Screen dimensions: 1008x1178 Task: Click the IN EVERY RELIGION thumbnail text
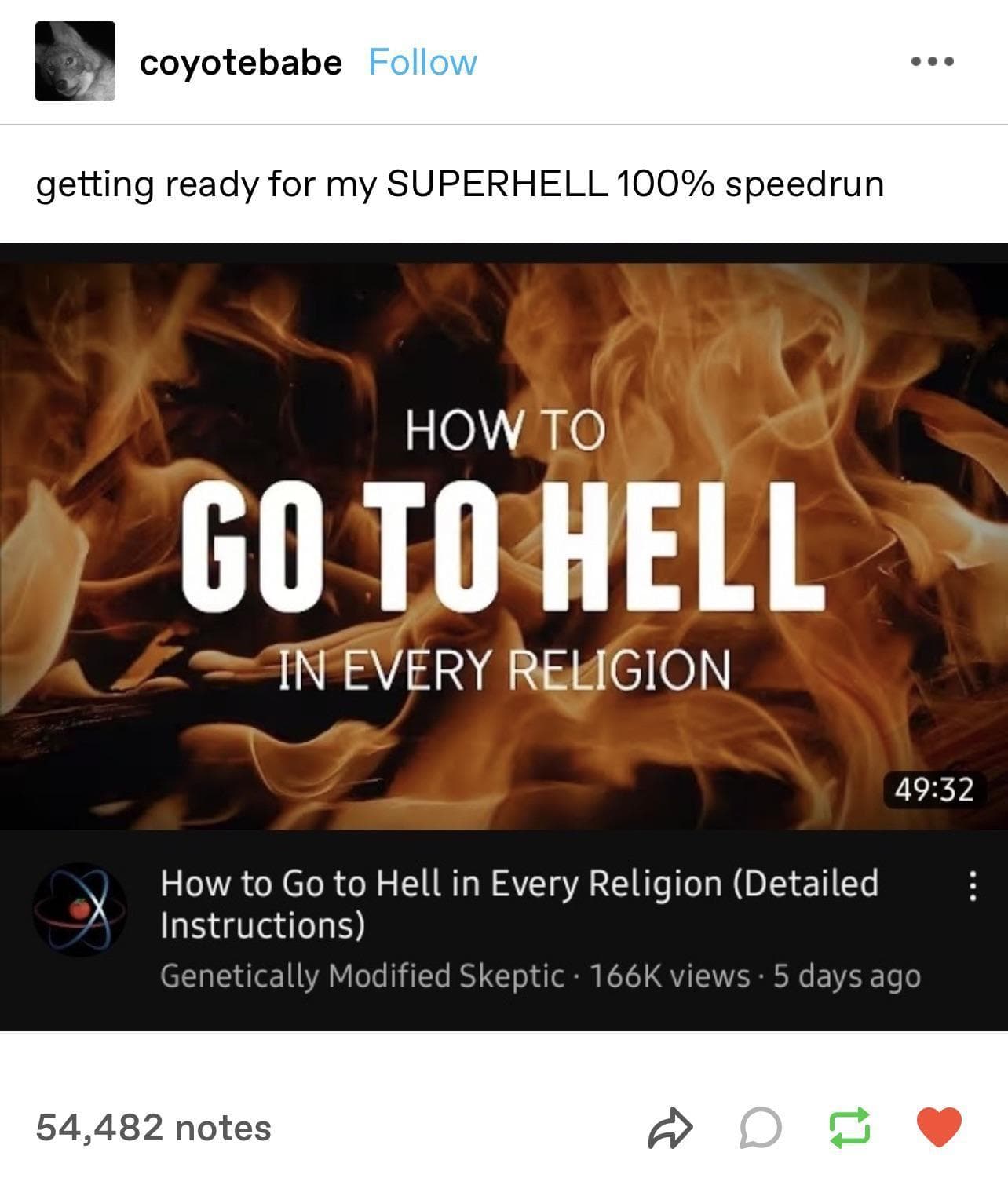[506, 670]
